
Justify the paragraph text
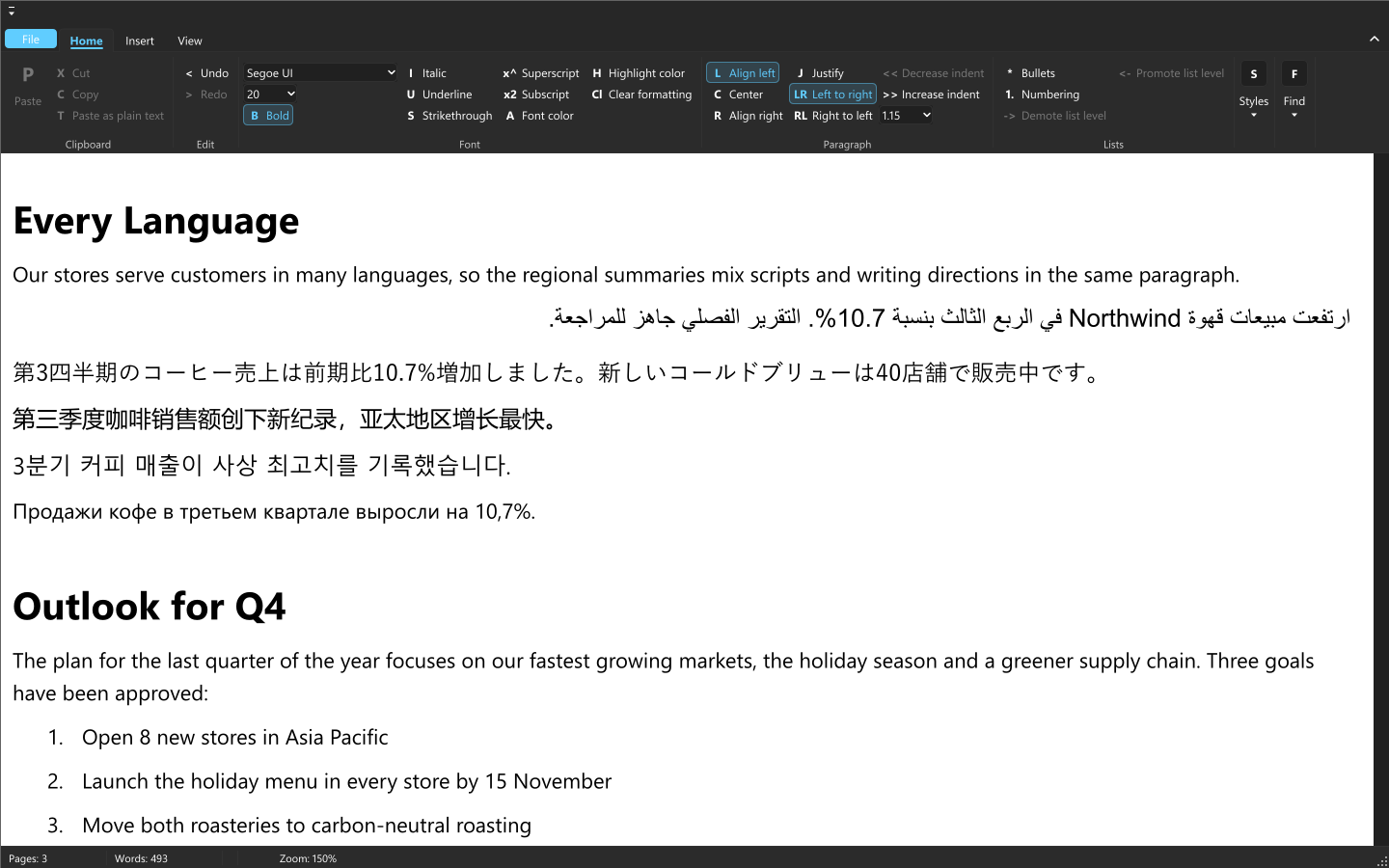[820, 73]
